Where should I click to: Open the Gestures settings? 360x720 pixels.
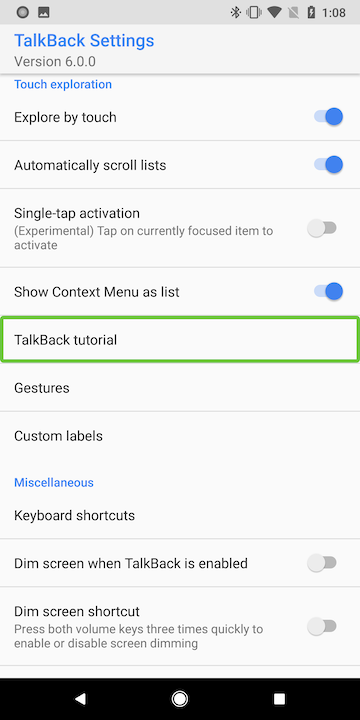tap(180, 388)
